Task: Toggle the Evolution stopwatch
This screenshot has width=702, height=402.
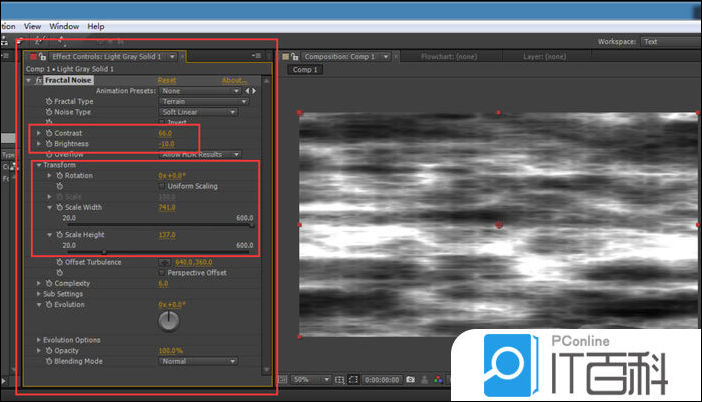Action: click(49, 304)
